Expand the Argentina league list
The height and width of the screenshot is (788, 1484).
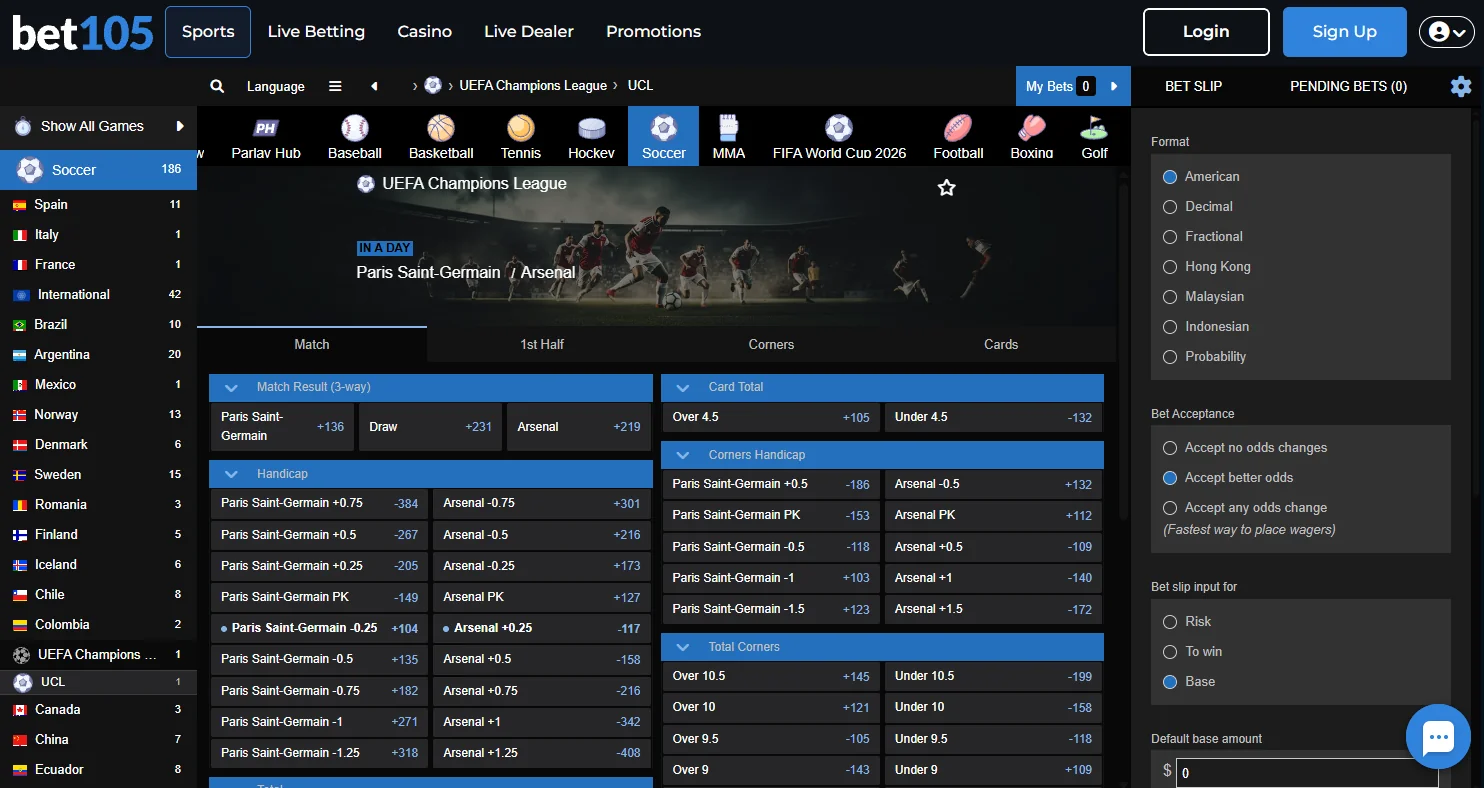(x=98, y=355)
